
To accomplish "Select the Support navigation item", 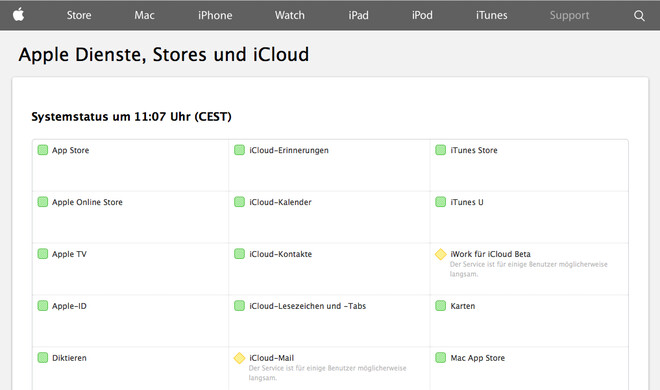I will pos(569,16).
